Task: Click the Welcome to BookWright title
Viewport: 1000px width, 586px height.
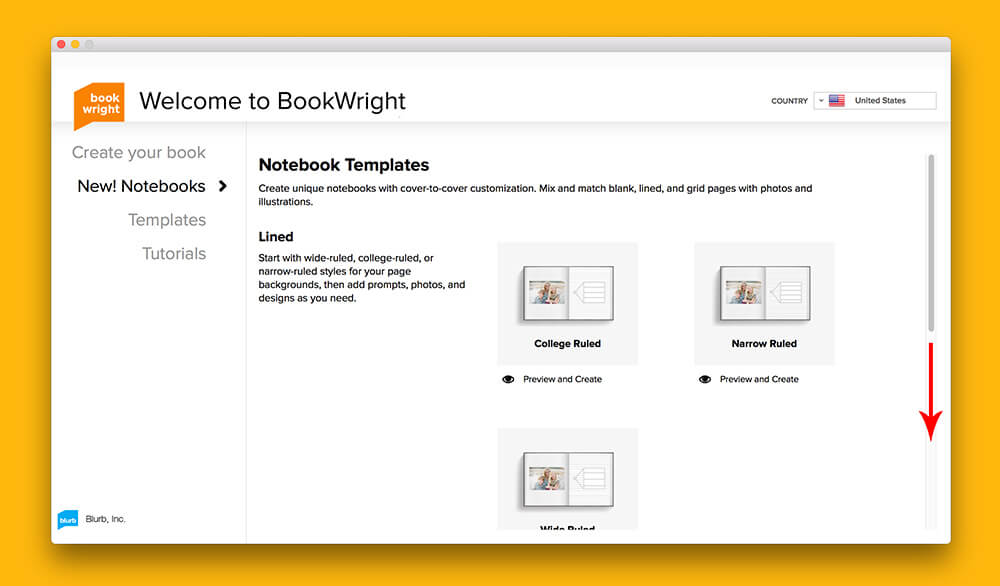Action: tap(272, 101)
